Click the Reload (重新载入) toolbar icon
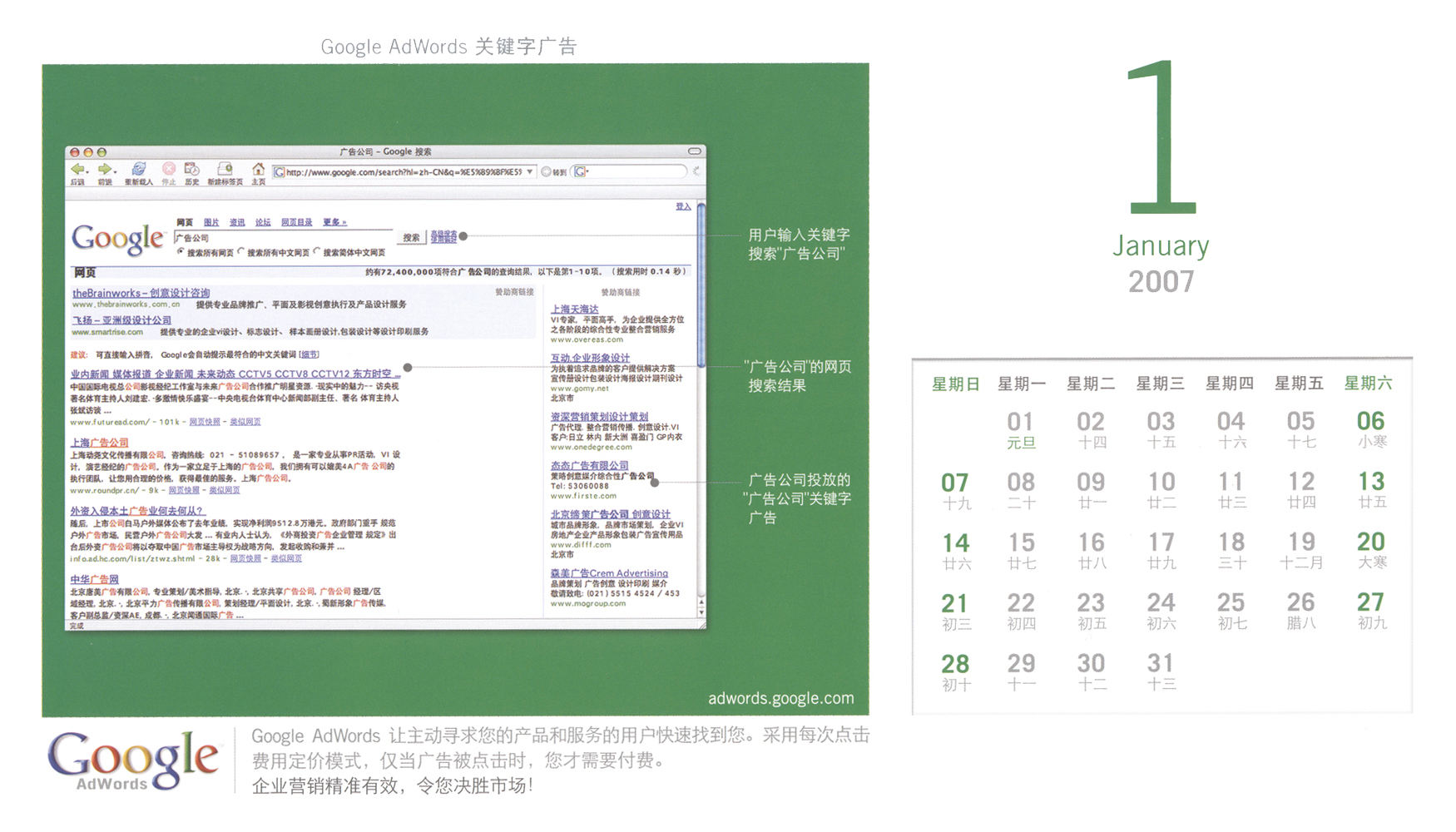This screenshot has height=832, width=1456. click(139, 170)
